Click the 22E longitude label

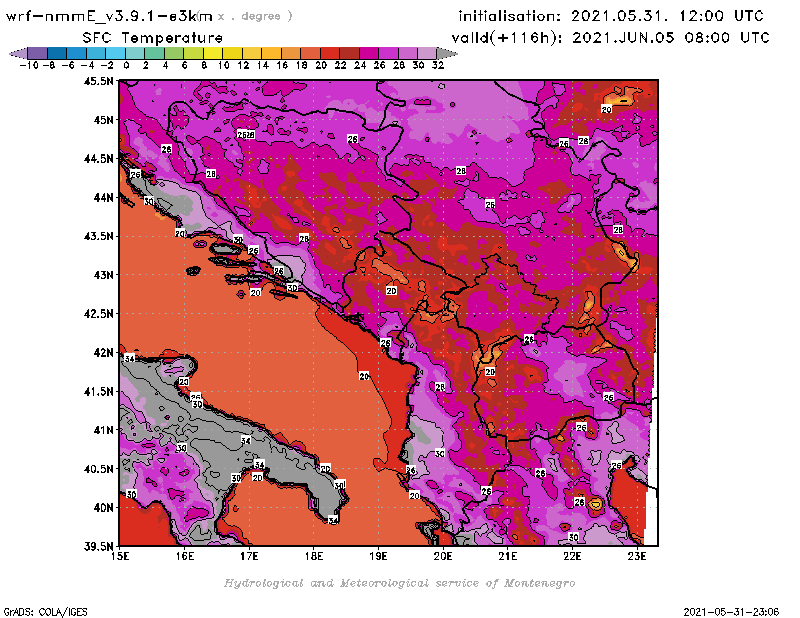(x=572, y=556)
